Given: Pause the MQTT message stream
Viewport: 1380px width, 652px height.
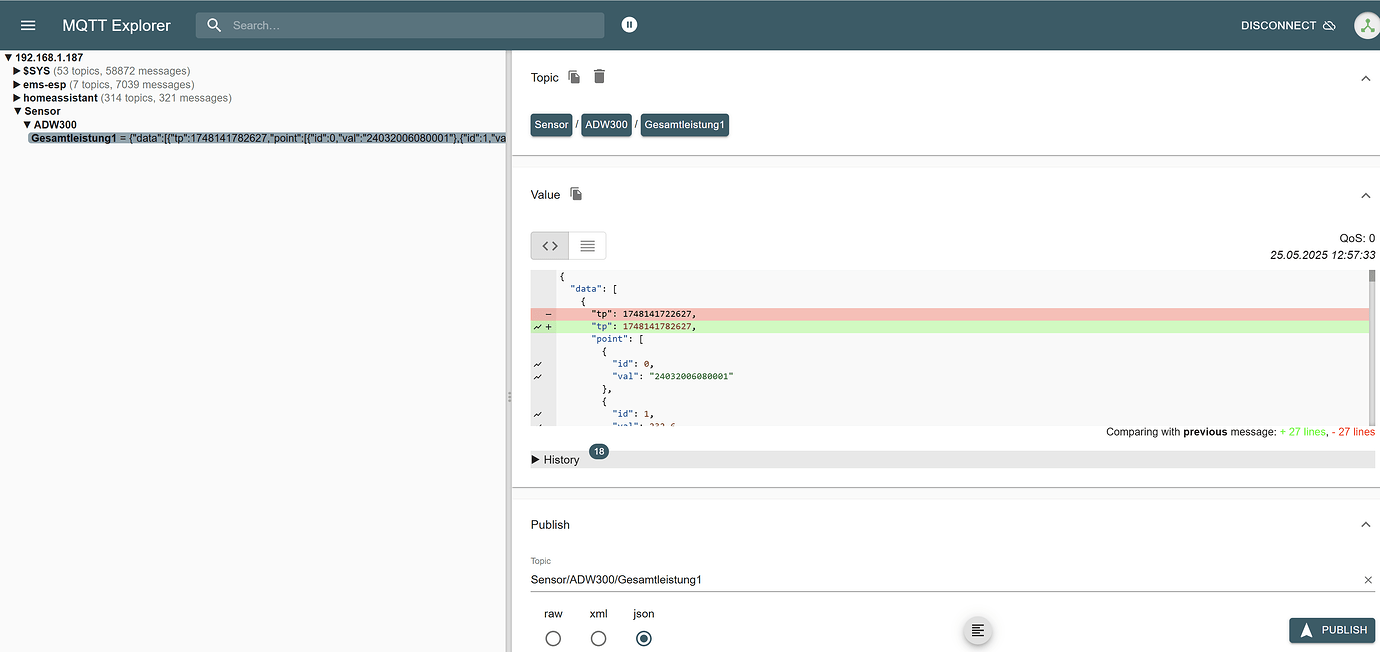Looking at the screenshot, I should click(629, 24).
